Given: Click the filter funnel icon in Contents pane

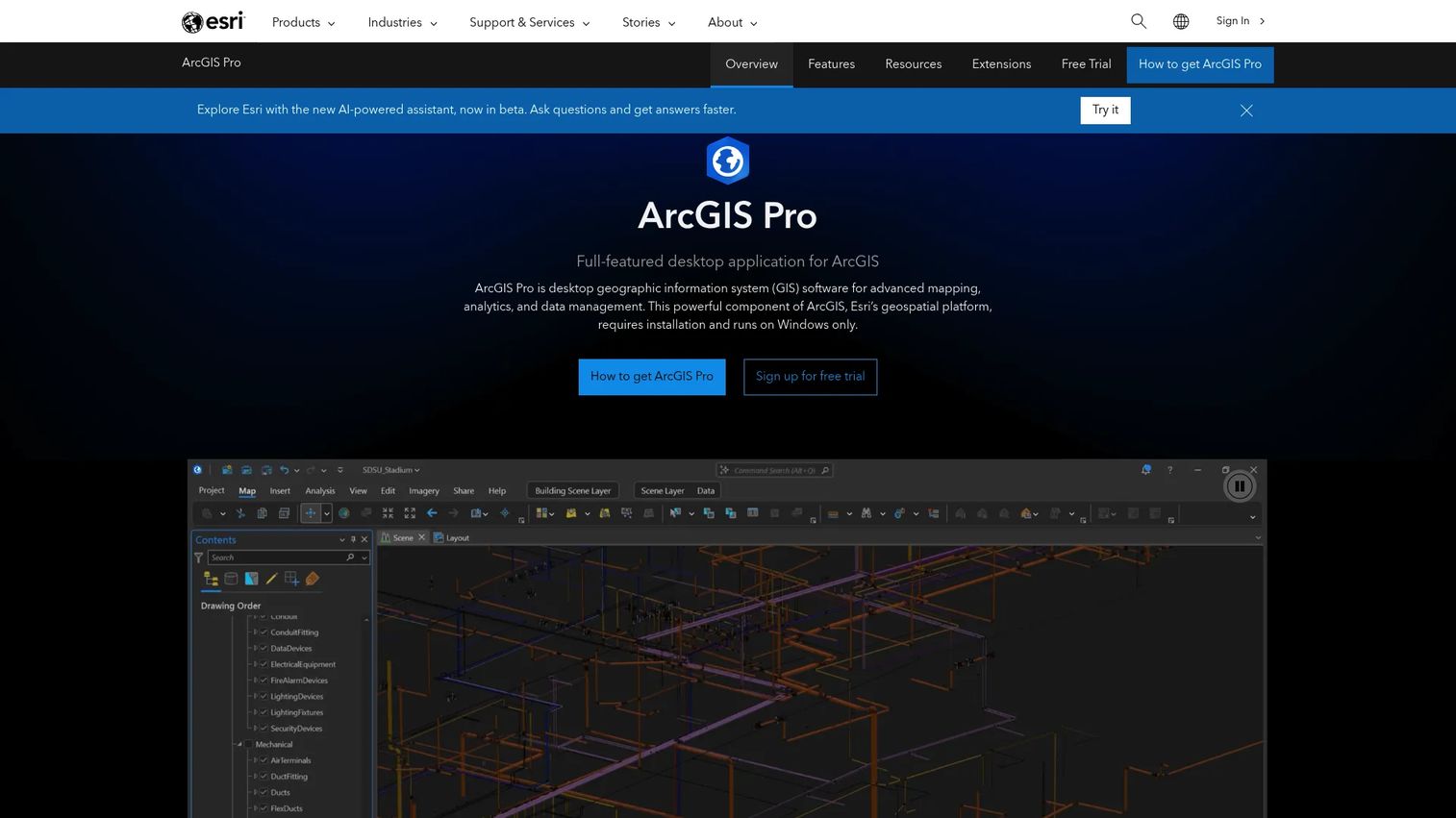Looking at the screenshot, I should [x=198, y=558].
